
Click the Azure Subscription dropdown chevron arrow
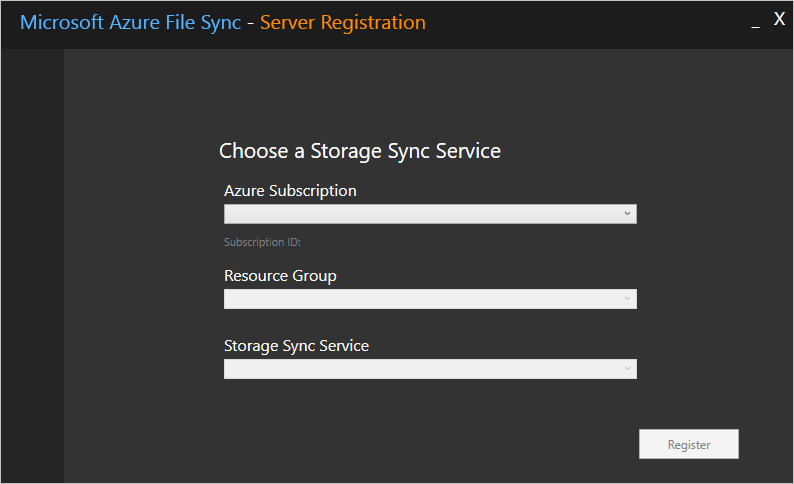point(627,214)
